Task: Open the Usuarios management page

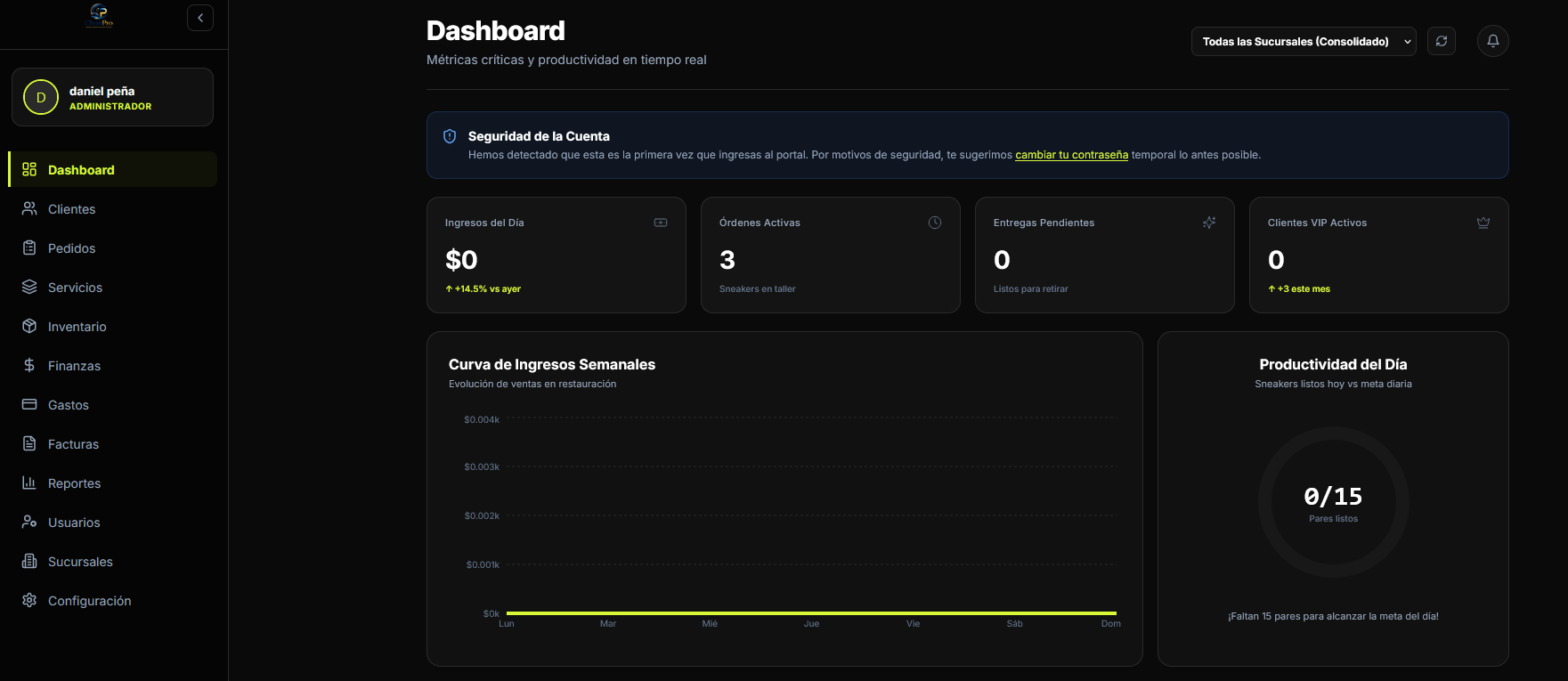Action: [112, 522]
